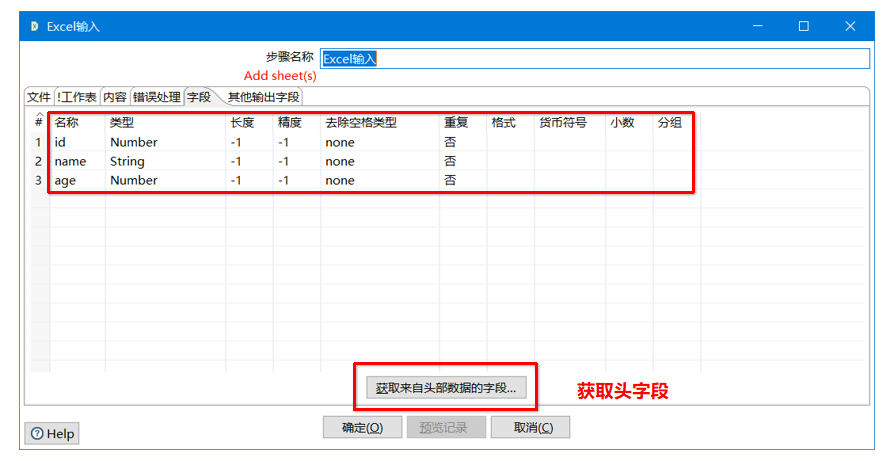Click row number 2

[38, 161]
